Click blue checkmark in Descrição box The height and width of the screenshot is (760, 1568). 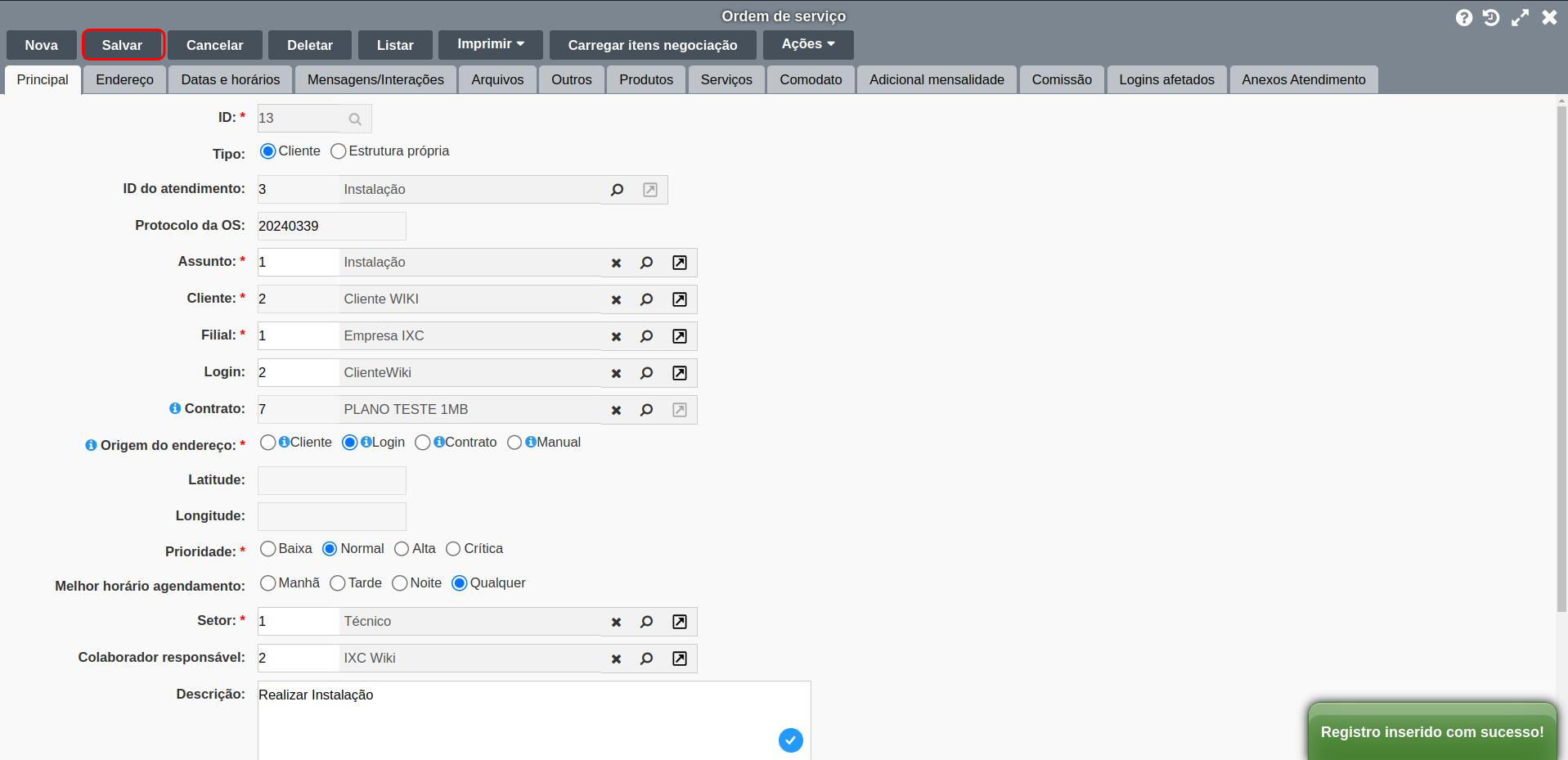790,740
